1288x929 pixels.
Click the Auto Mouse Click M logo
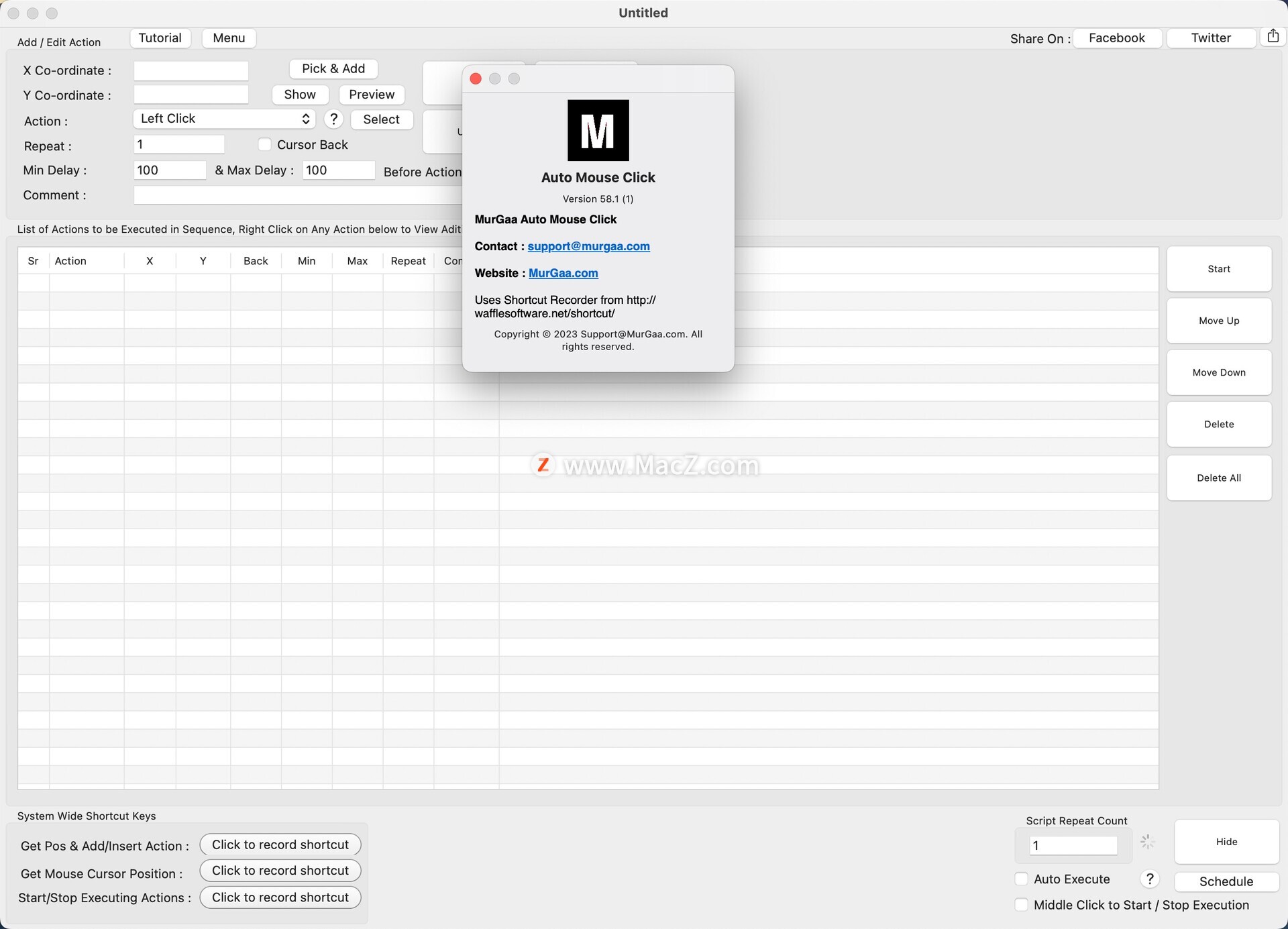(x=598, y=130)
